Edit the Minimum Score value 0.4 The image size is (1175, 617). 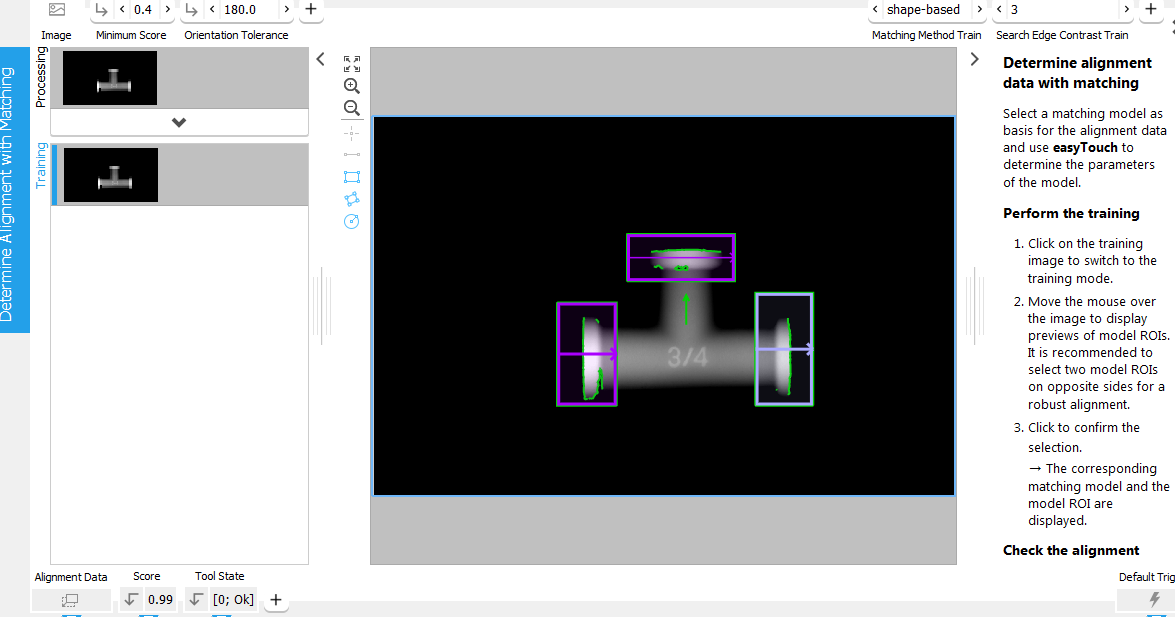pyautogui.click(x=143, y=10)
